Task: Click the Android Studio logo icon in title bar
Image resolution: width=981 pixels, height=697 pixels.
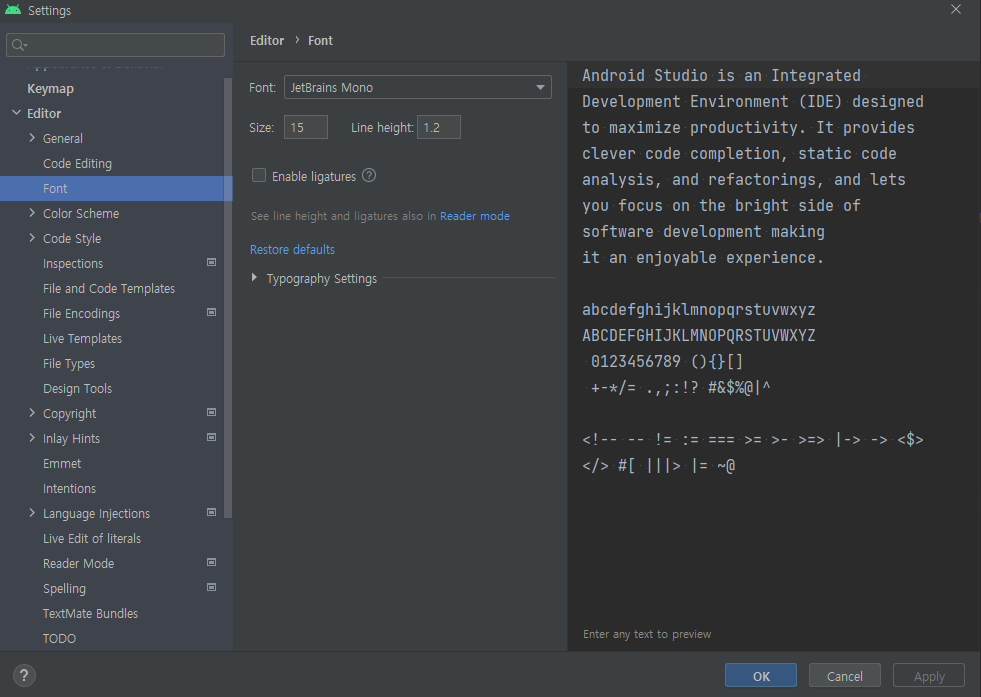Action: pos(13,10)
